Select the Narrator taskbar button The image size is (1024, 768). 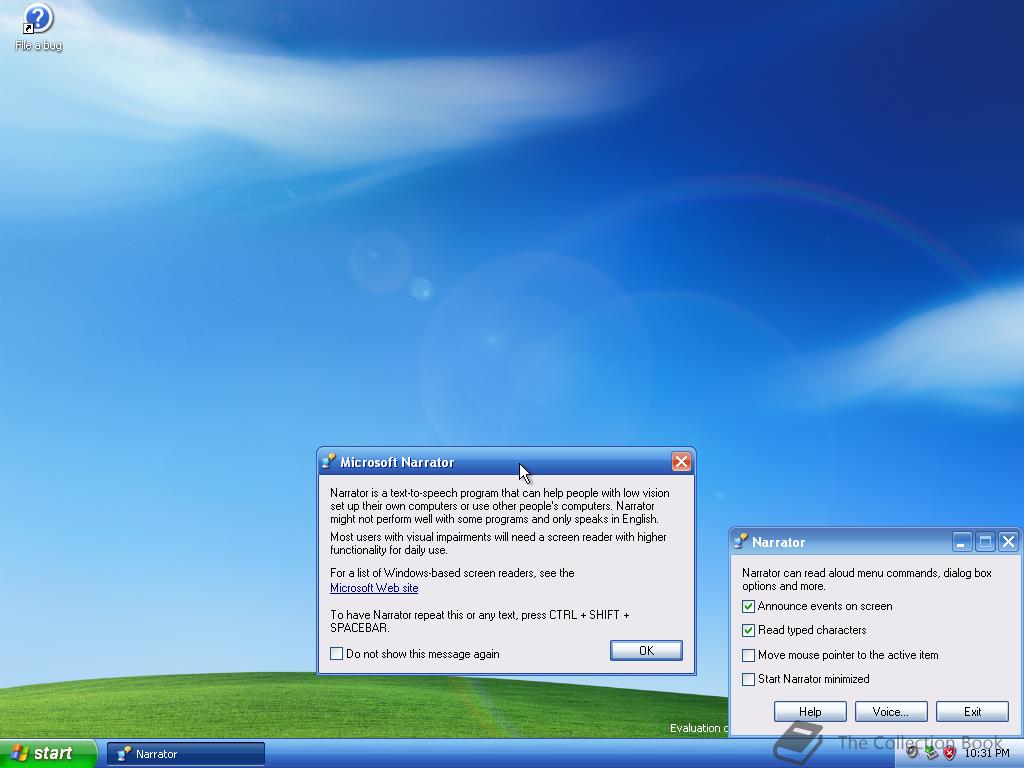coord(186,754)
